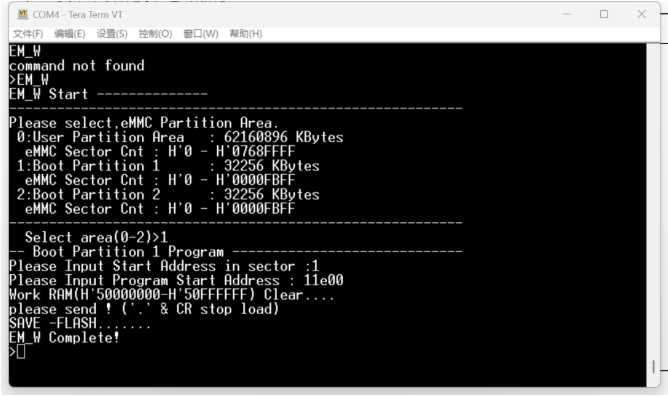Click the "1:Boot Partition 1" size line
This screenshot has height=396, width=668.
coord(168,166)
